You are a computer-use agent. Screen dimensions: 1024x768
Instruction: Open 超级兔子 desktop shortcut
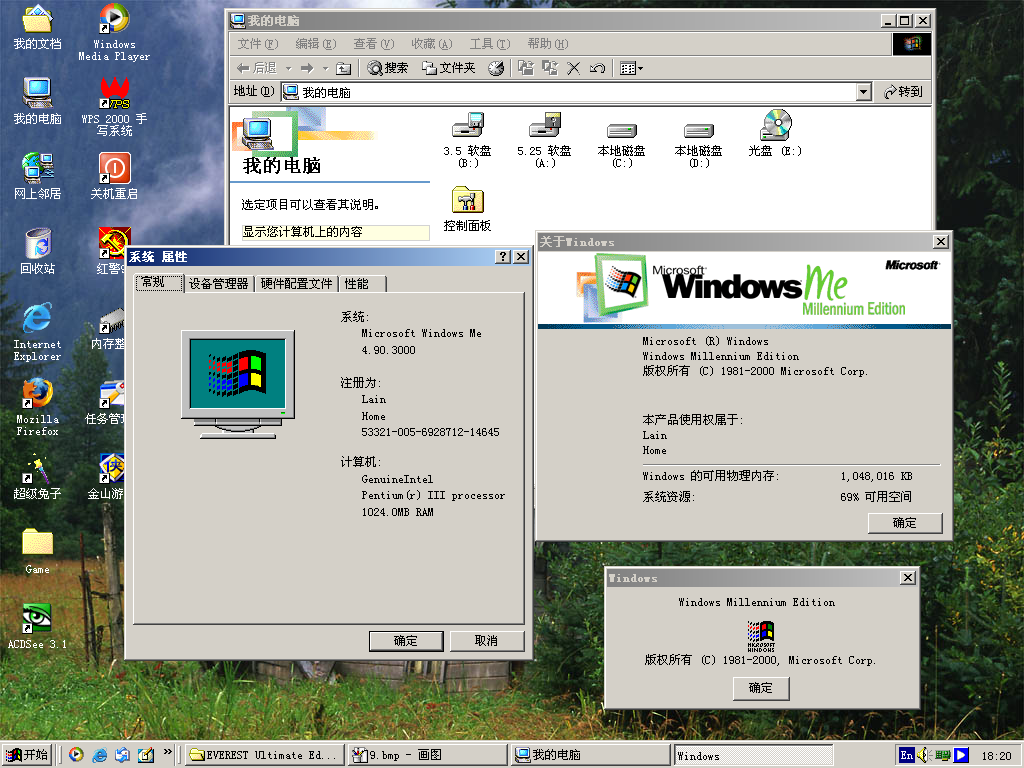pos(37,477)
